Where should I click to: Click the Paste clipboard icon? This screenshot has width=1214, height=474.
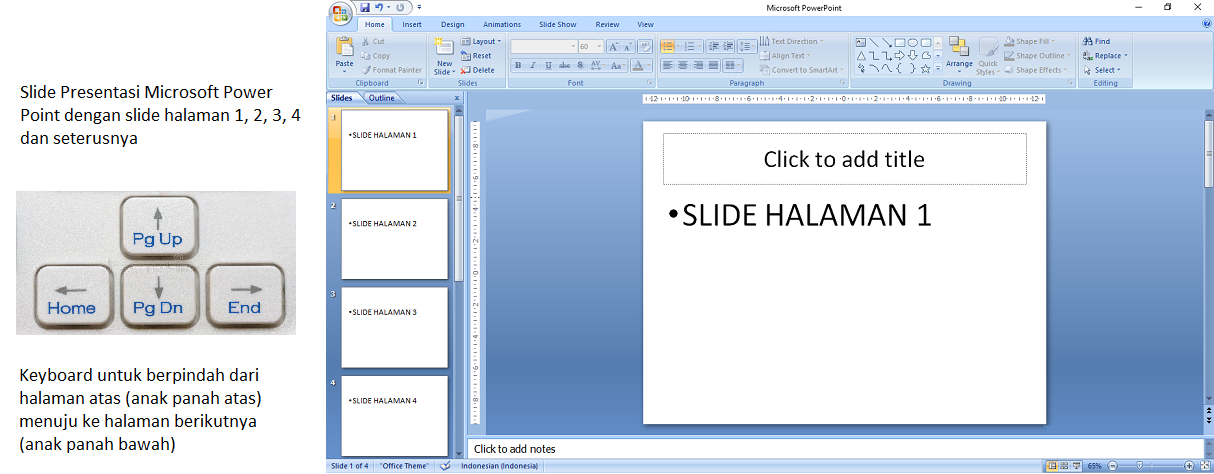[x=344, y=47]
